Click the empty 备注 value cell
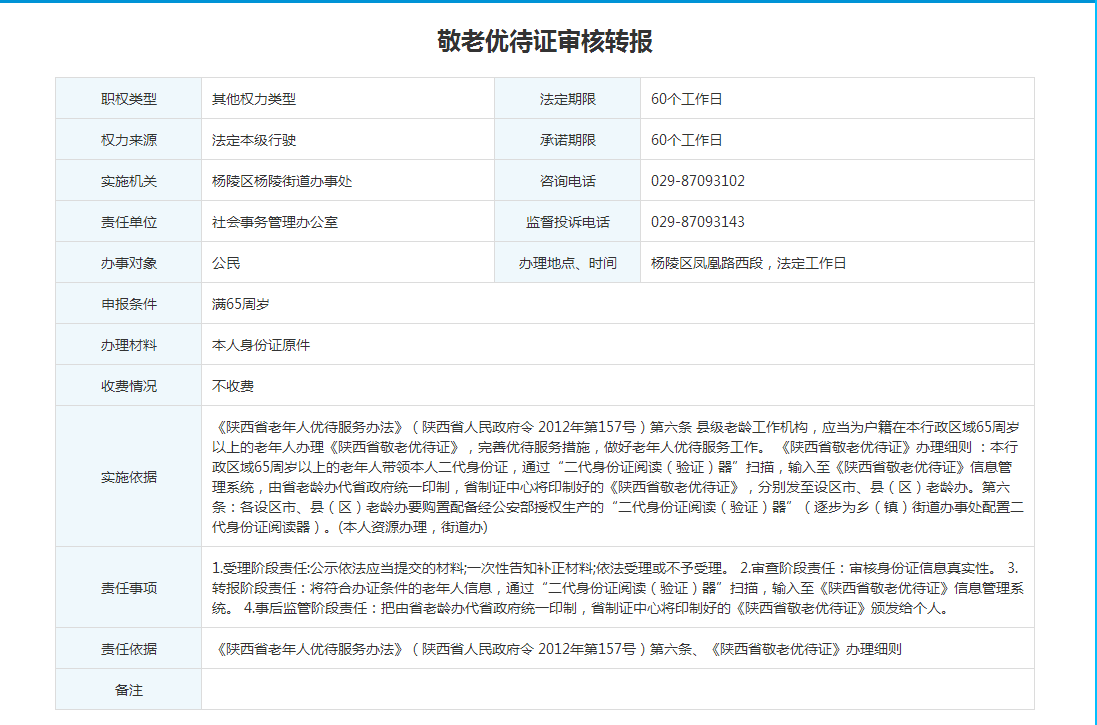Screen dimensions: 1097x725 pos(617,690)
